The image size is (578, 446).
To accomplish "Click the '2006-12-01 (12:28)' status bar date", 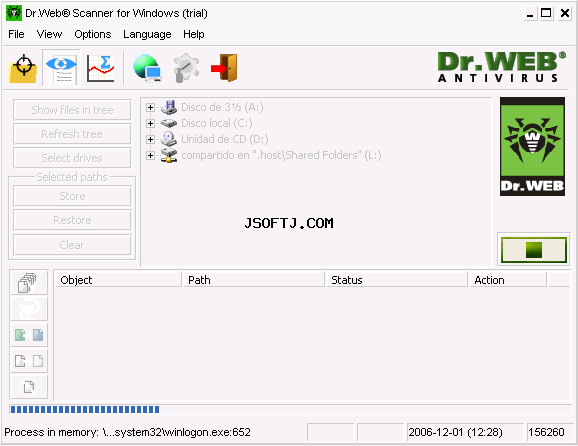I will [x=455, y=432].
